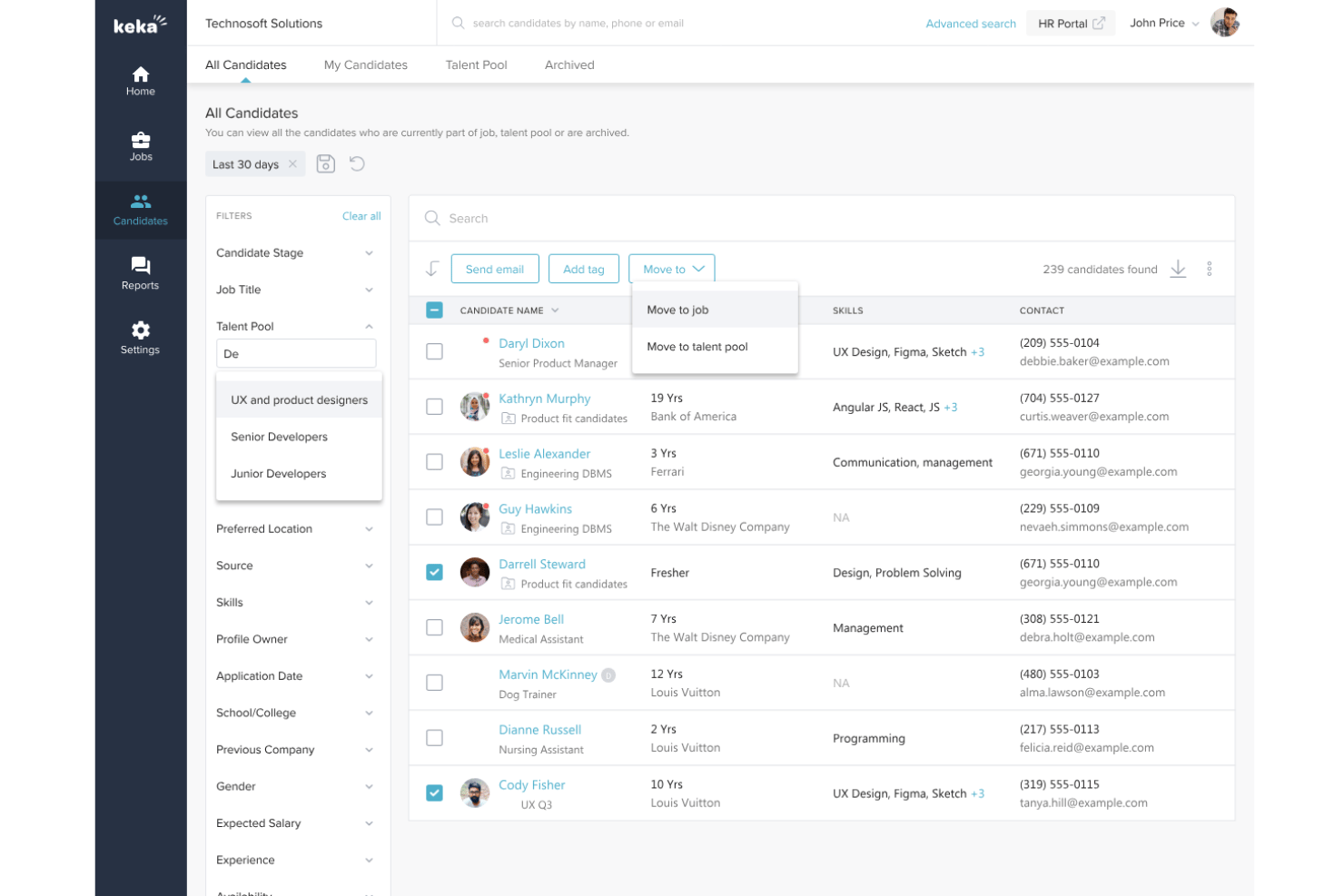The image size is (1344, 896).
Task: Click the top search magnifier icon
Action: (458, 23)
